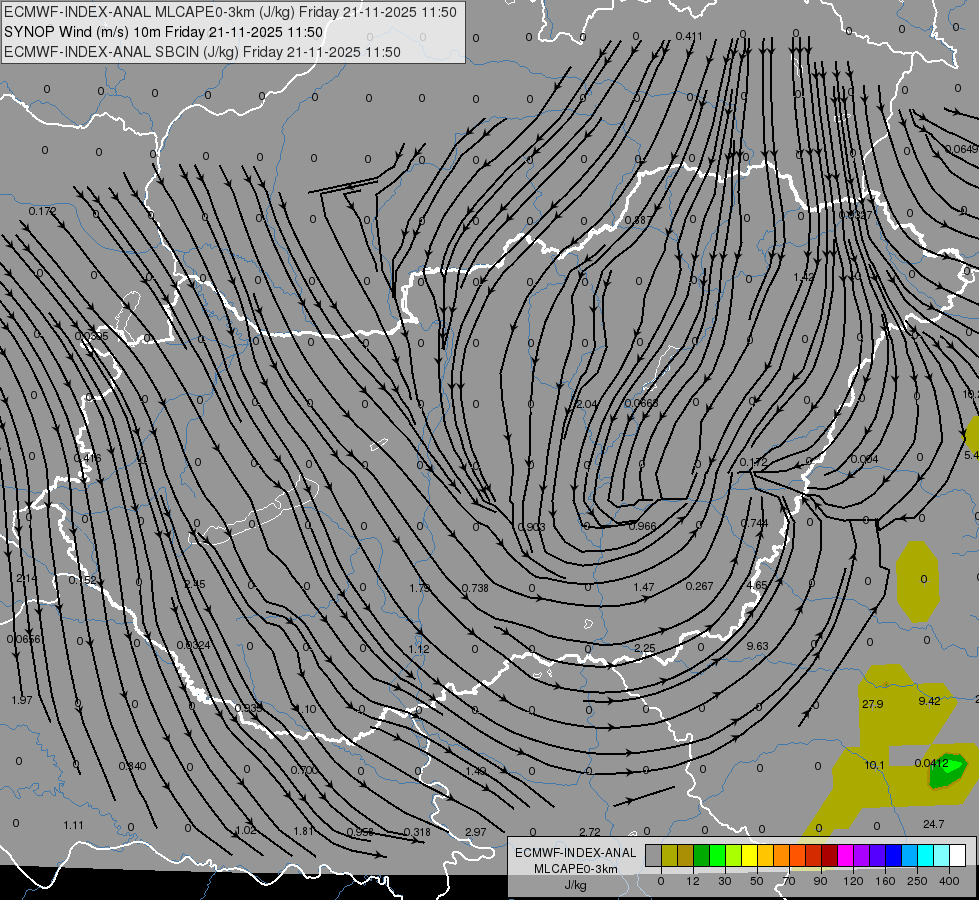Click the map value 0.152
The height and width of the screenshot is (900, 979).
tap(82, 580)
